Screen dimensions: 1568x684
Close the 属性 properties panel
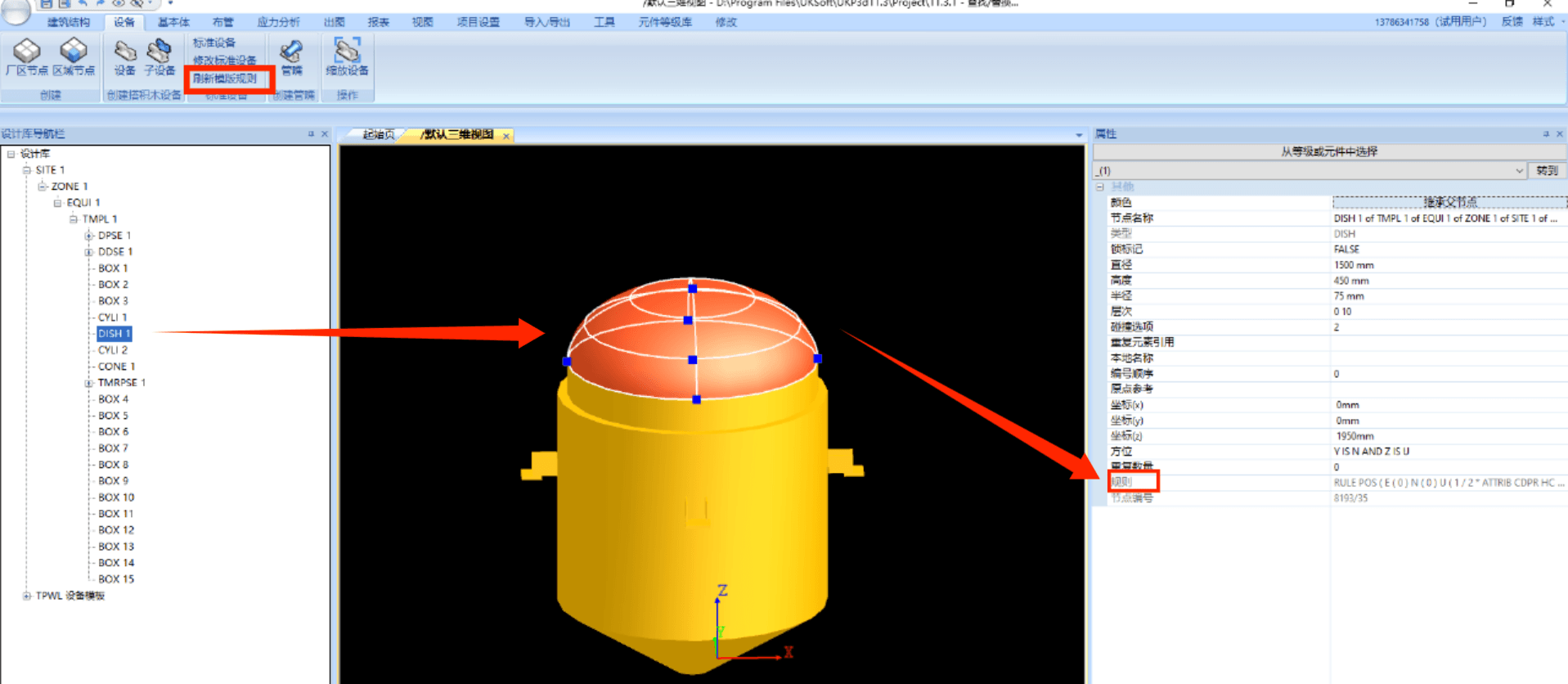pos(1559,133)
